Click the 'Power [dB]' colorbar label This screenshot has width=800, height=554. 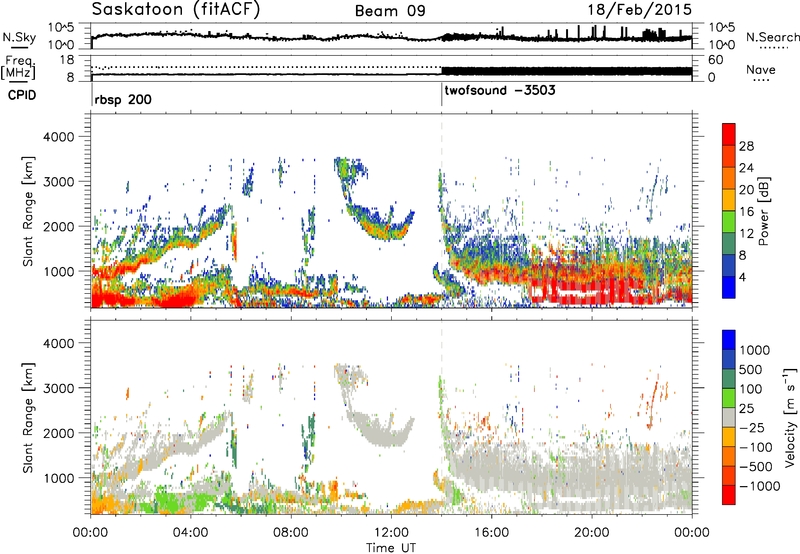click(763, 211)
